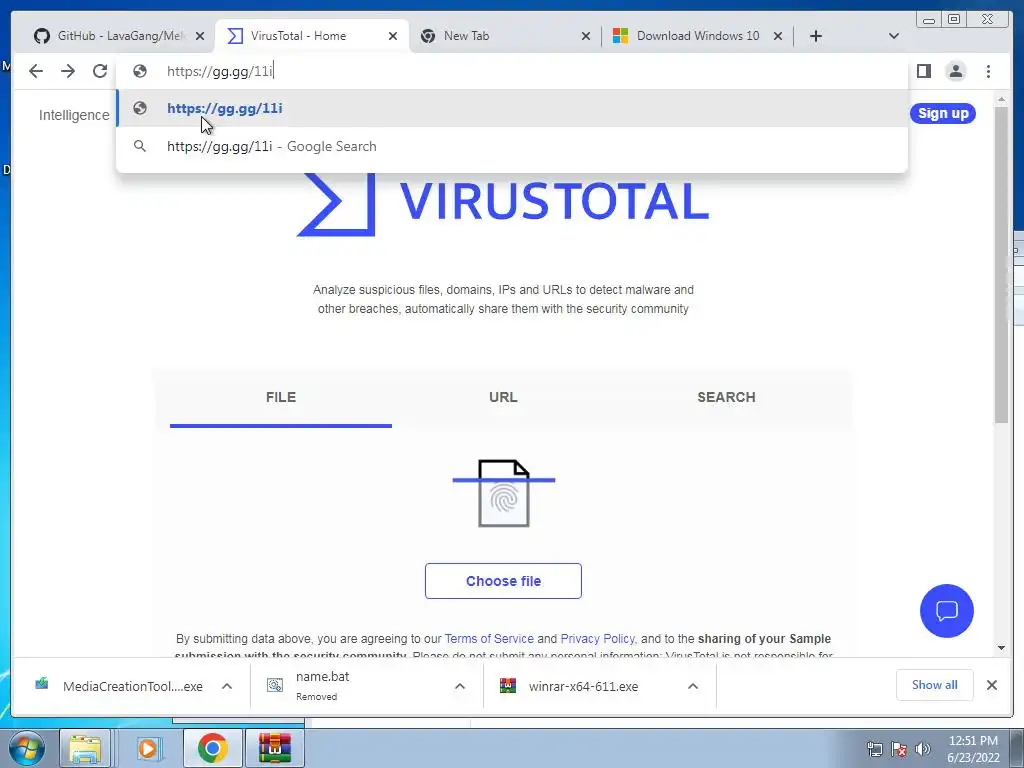Open Windows Media Player from the taskbar
The width and height of the screenshot is (1024, 768).
148,748
